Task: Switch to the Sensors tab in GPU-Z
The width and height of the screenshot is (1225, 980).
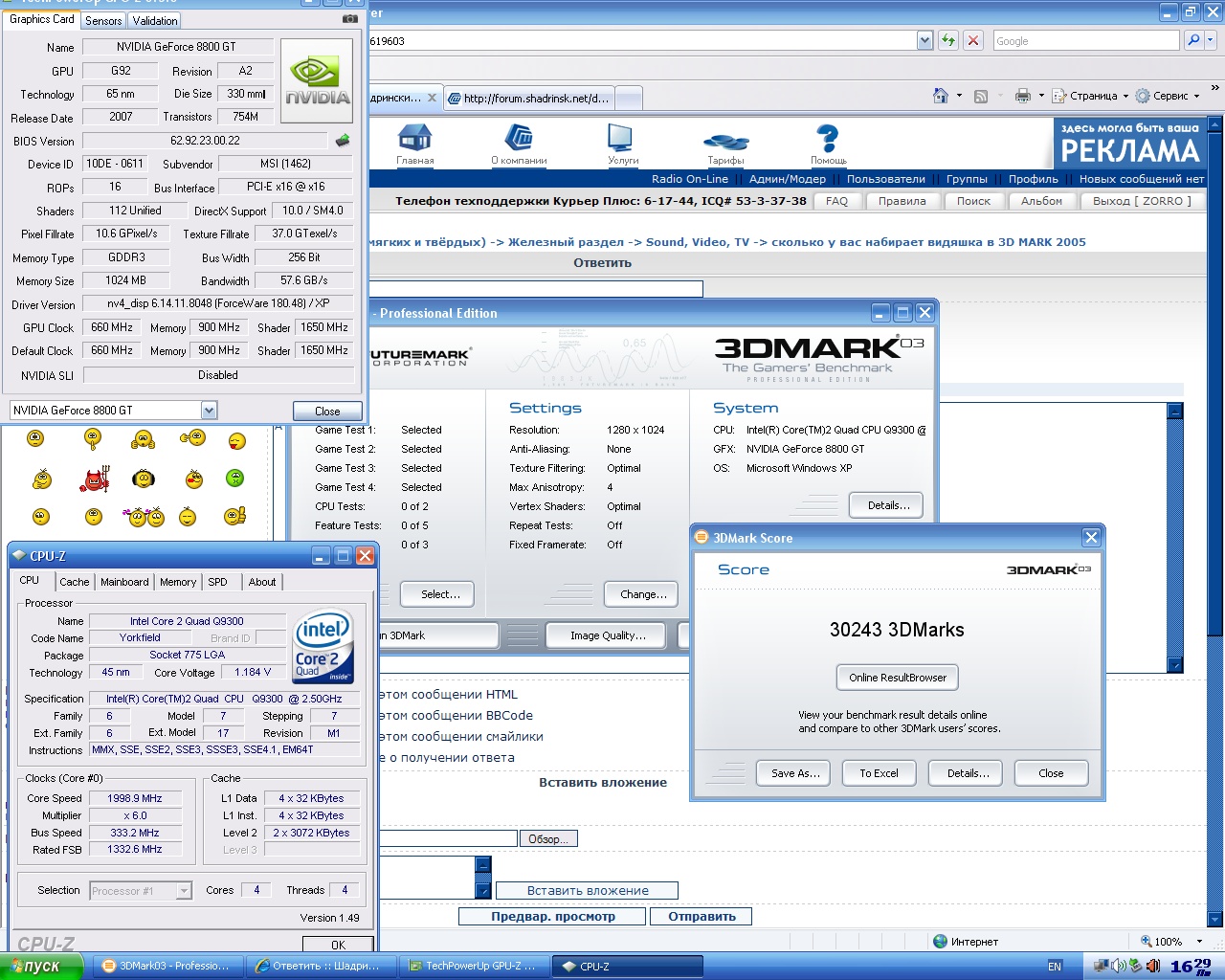Action: pyautogui.click(x=103, y=20)
